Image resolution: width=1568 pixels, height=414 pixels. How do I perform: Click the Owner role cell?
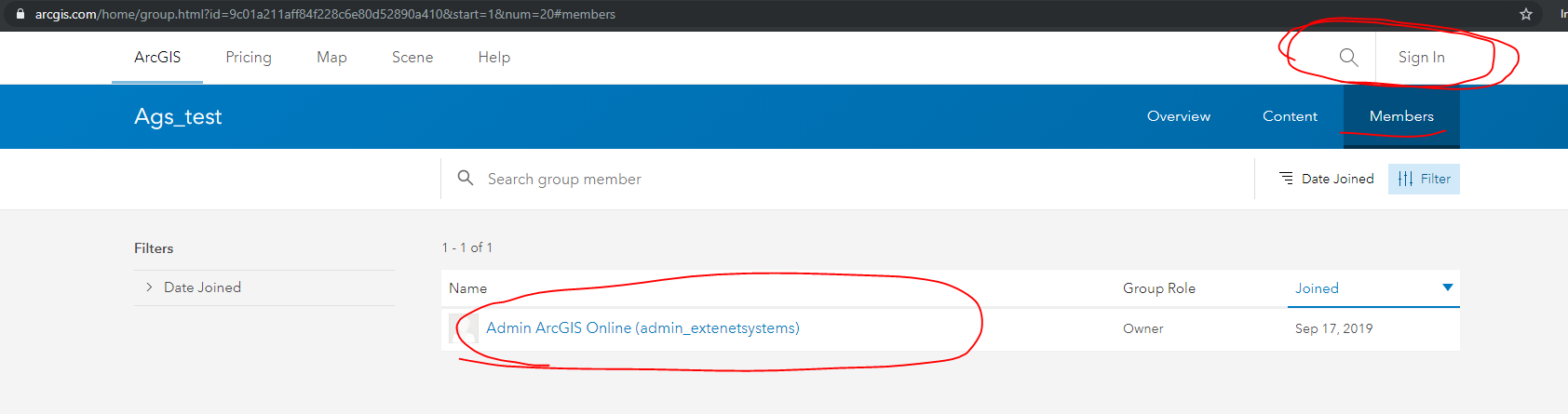1143,328
